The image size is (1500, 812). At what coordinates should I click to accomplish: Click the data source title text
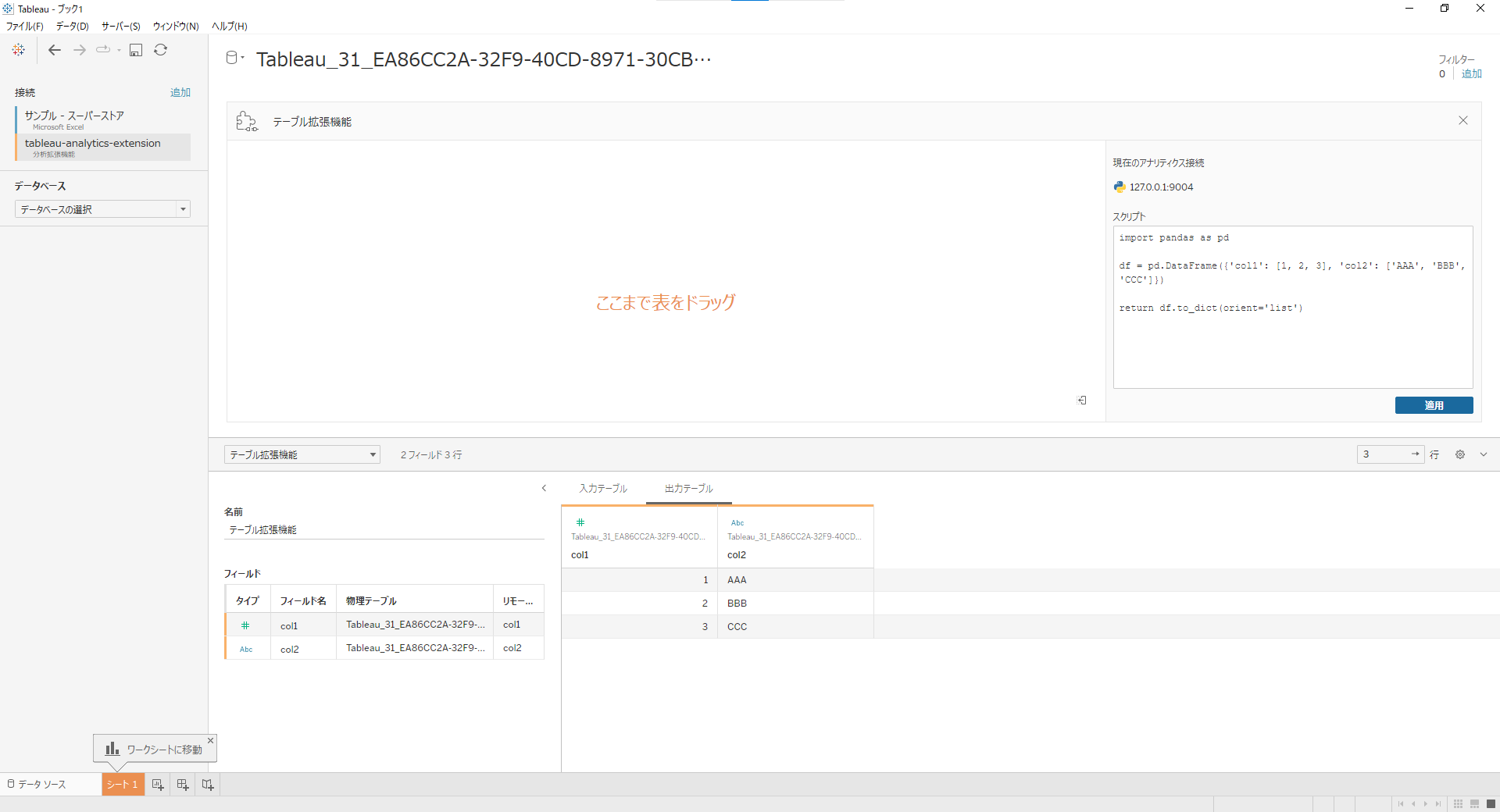pos(484,59)
